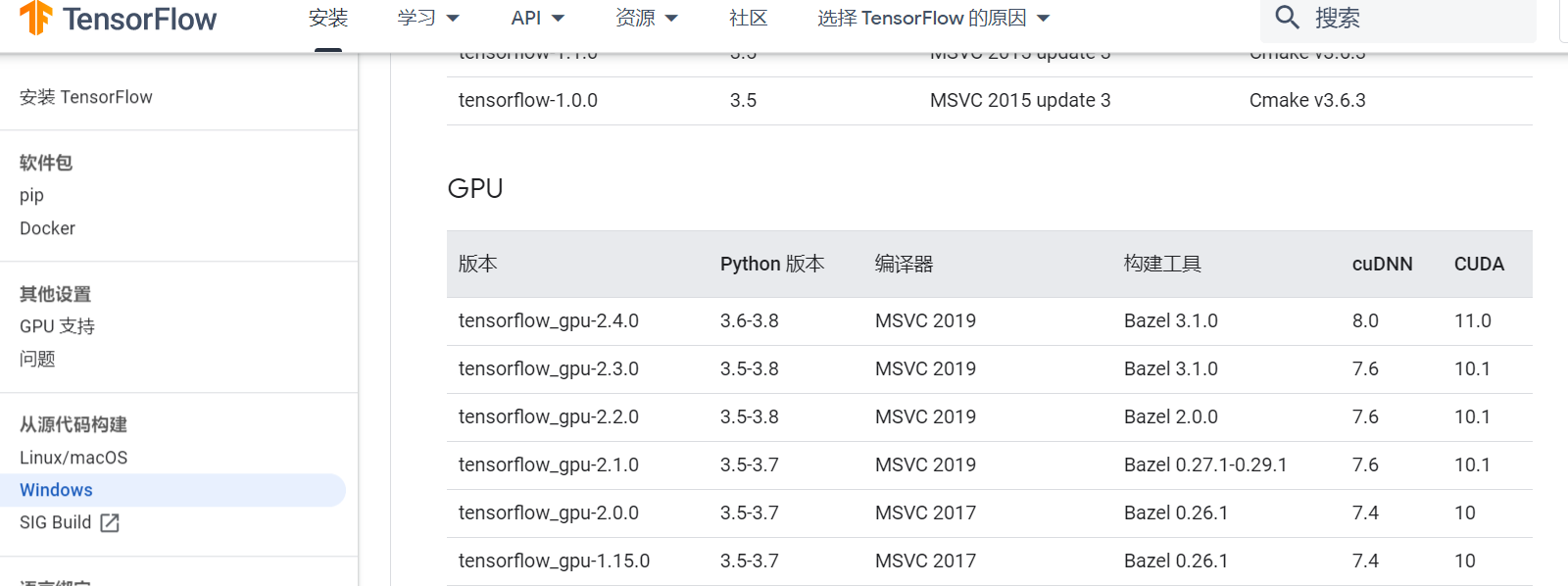
Task: Select Linux/macOS build from source
Action: pos(73,458)
